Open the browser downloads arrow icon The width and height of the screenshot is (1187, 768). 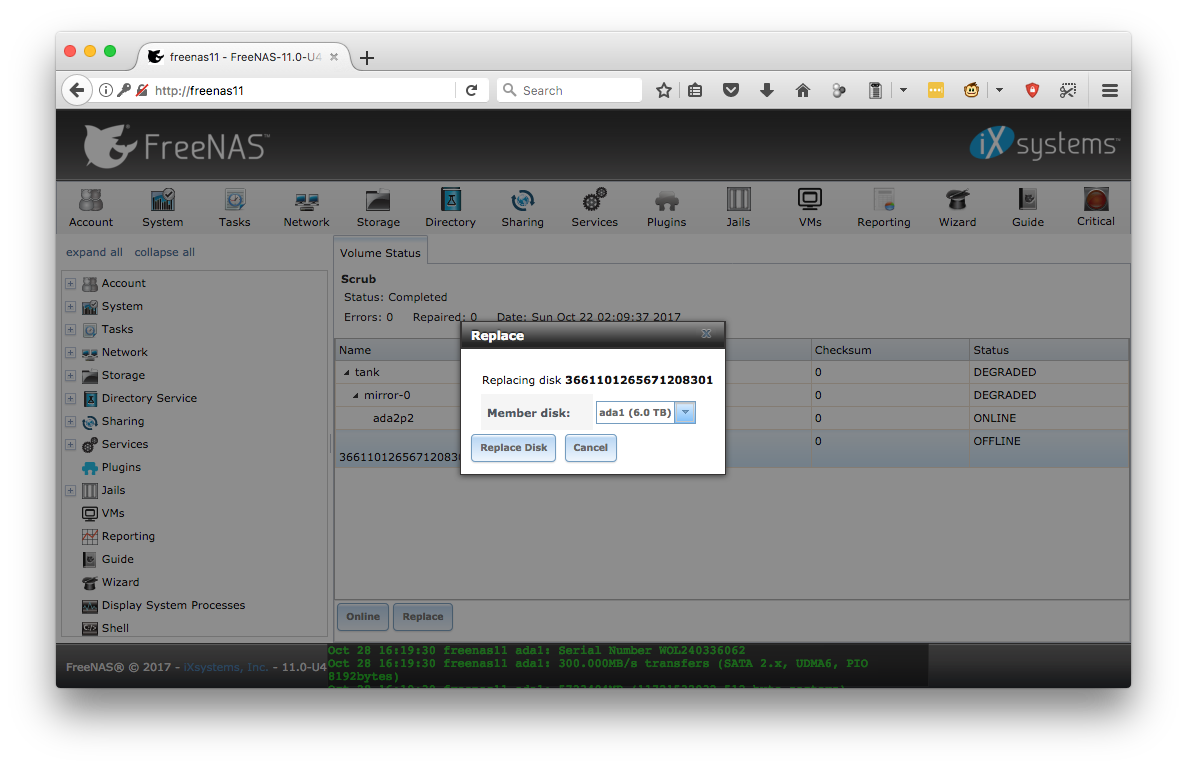pyautogui.click(x=767, y=90)
